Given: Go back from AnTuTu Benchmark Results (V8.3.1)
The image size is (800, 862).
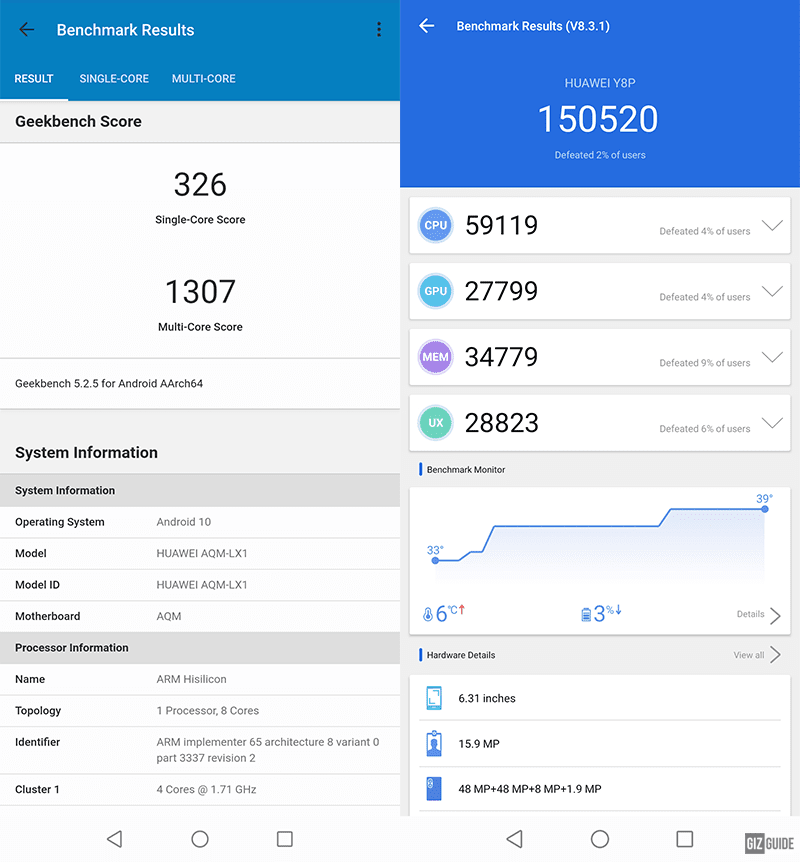Looking at the screenshot, I should [x=427, y=26].
